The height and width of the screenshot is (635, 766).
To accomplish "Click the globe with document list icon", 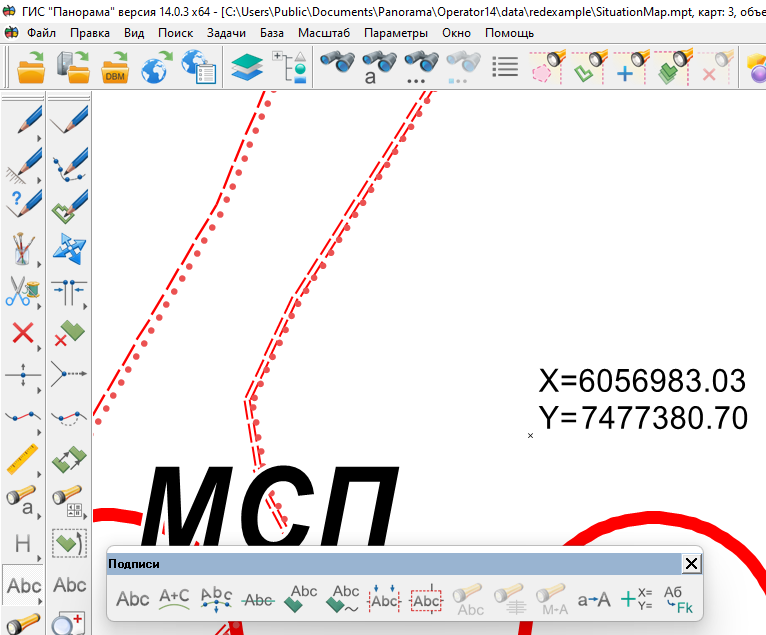I will (x=198, y=67).
